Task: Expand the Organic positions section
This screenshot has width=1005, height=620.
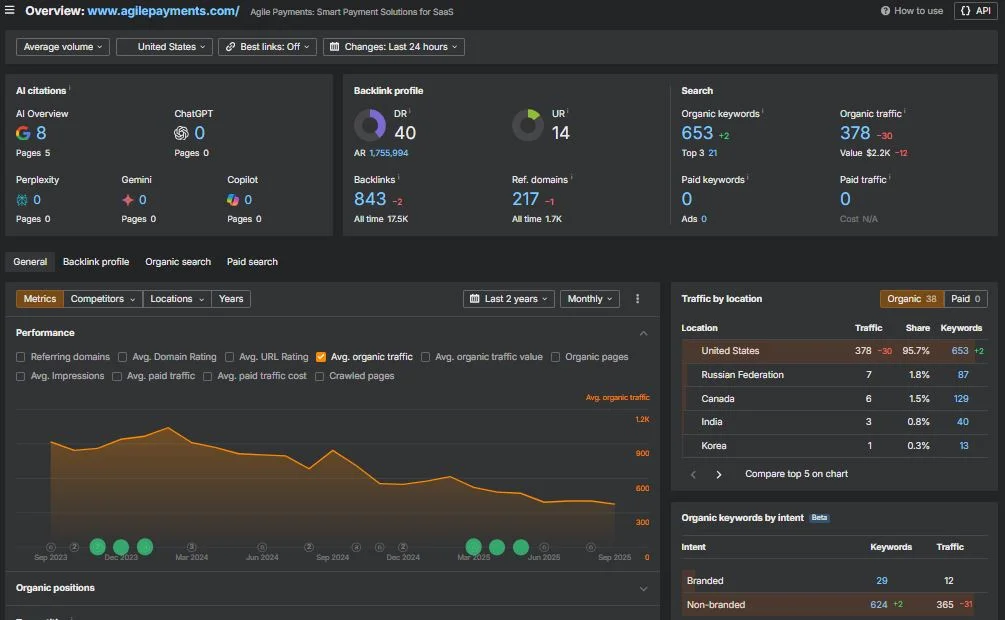Action: click(x=644, y=589)
